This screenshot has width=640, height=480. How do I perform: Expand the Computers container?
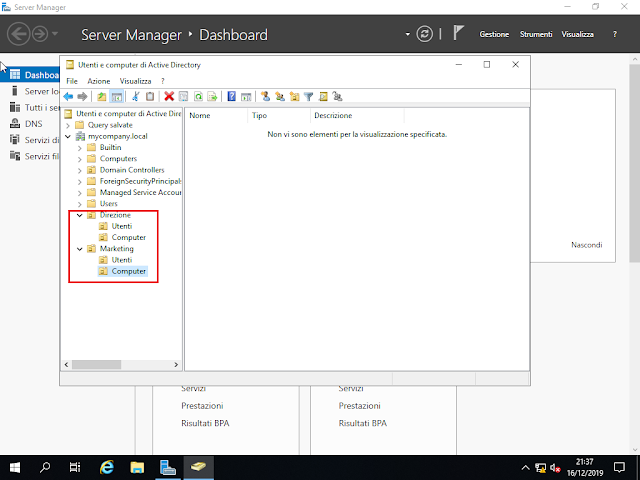80,159
